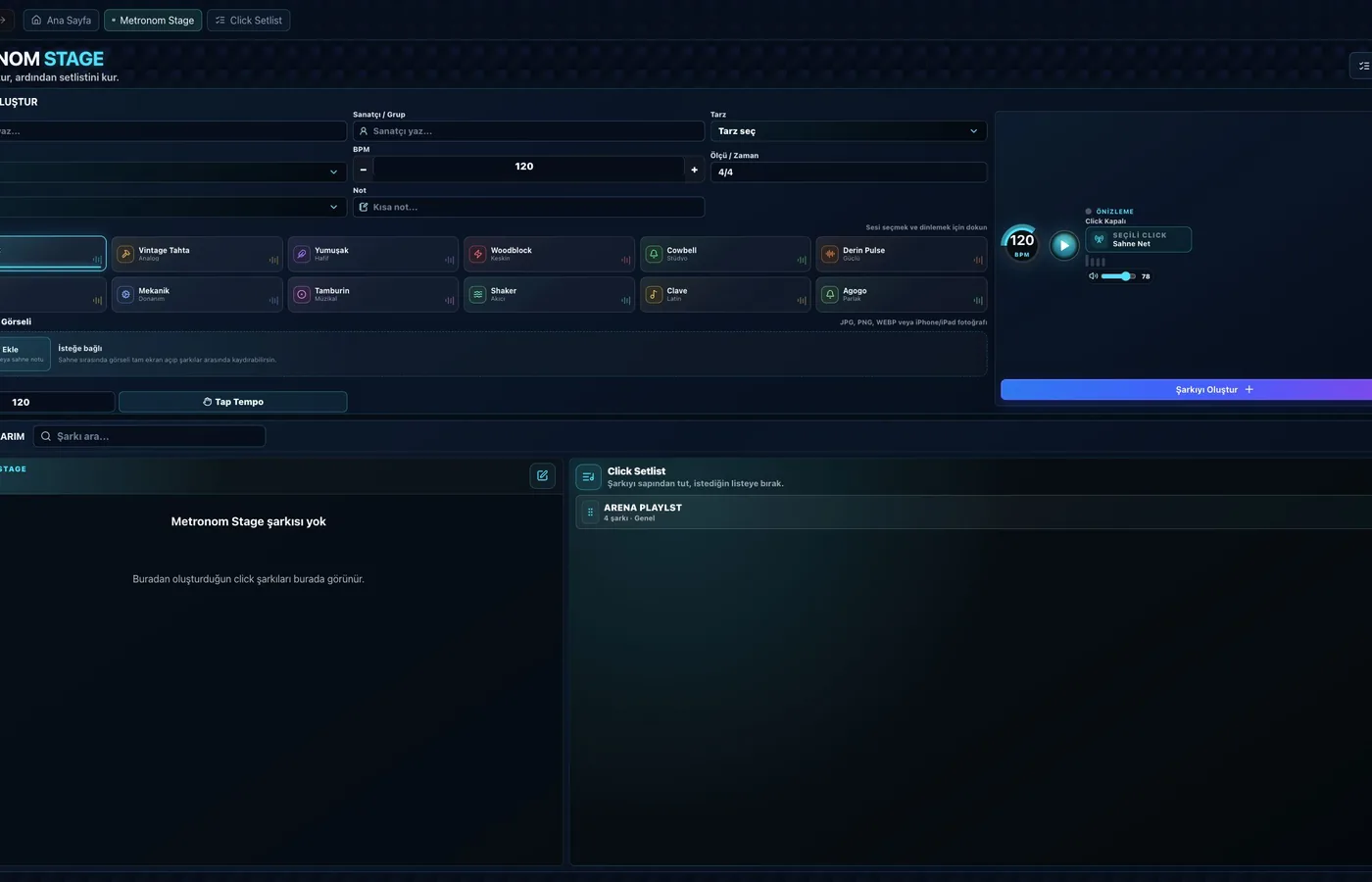Expand the dropdown left of BPM field

(x=172, y=171)
